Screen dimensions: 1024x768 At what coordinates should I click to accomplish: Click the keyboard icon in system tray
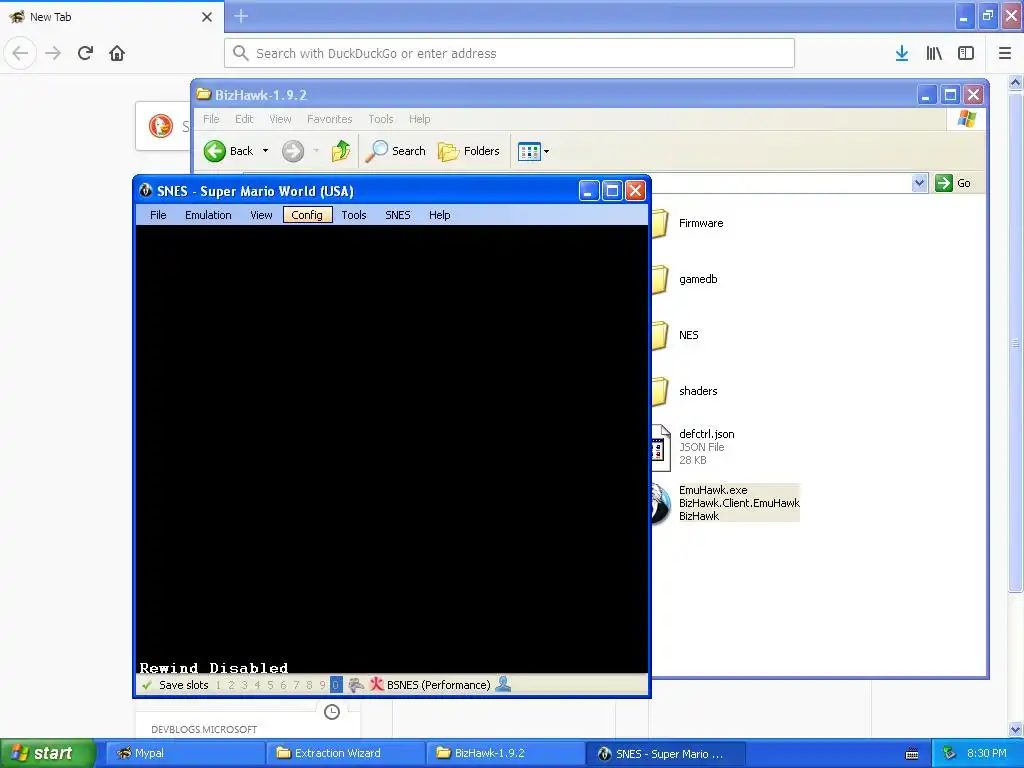coord(912,754)
